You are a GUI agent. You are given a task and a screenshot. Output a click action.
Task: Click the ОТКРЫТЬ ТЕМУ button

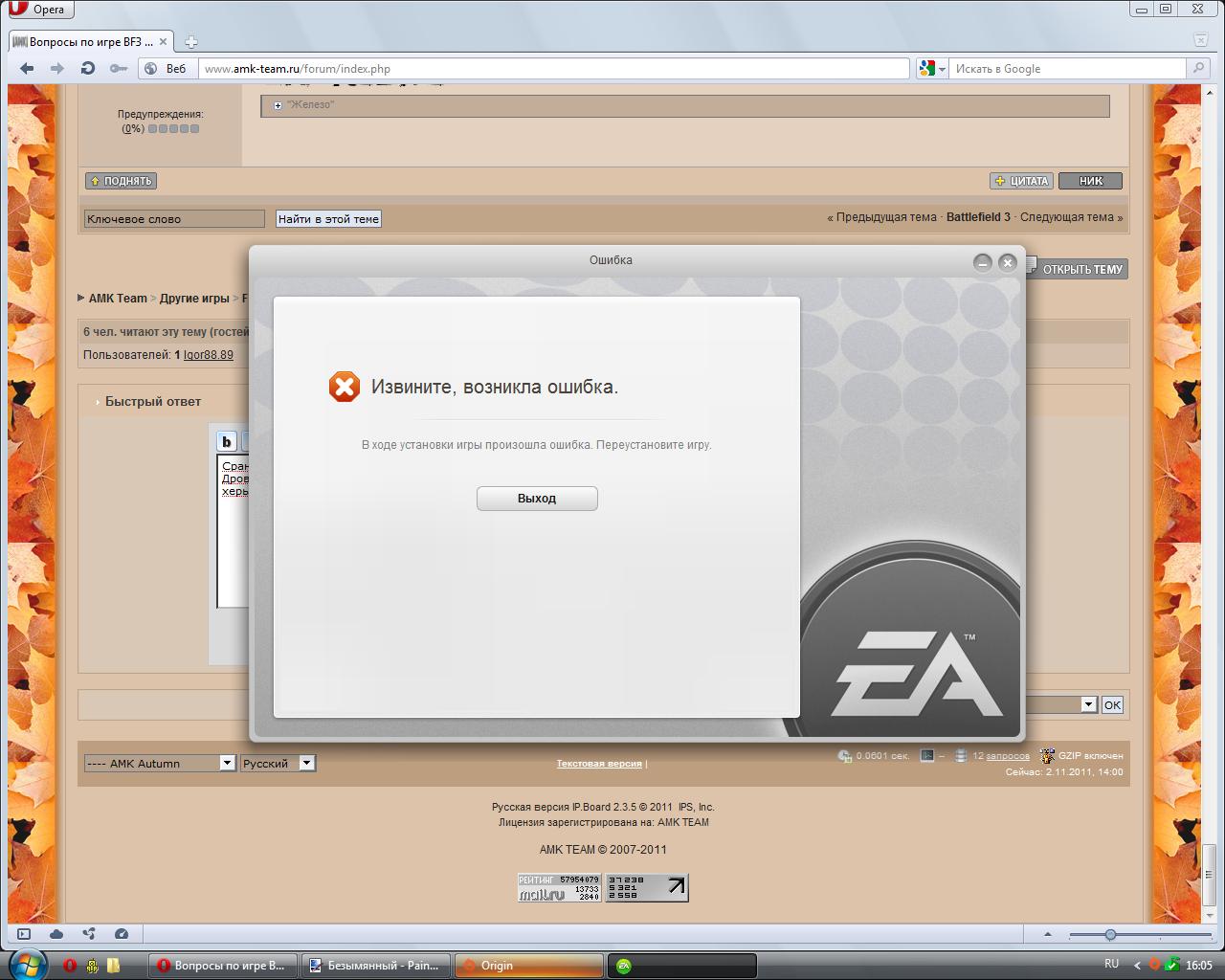1076,269
